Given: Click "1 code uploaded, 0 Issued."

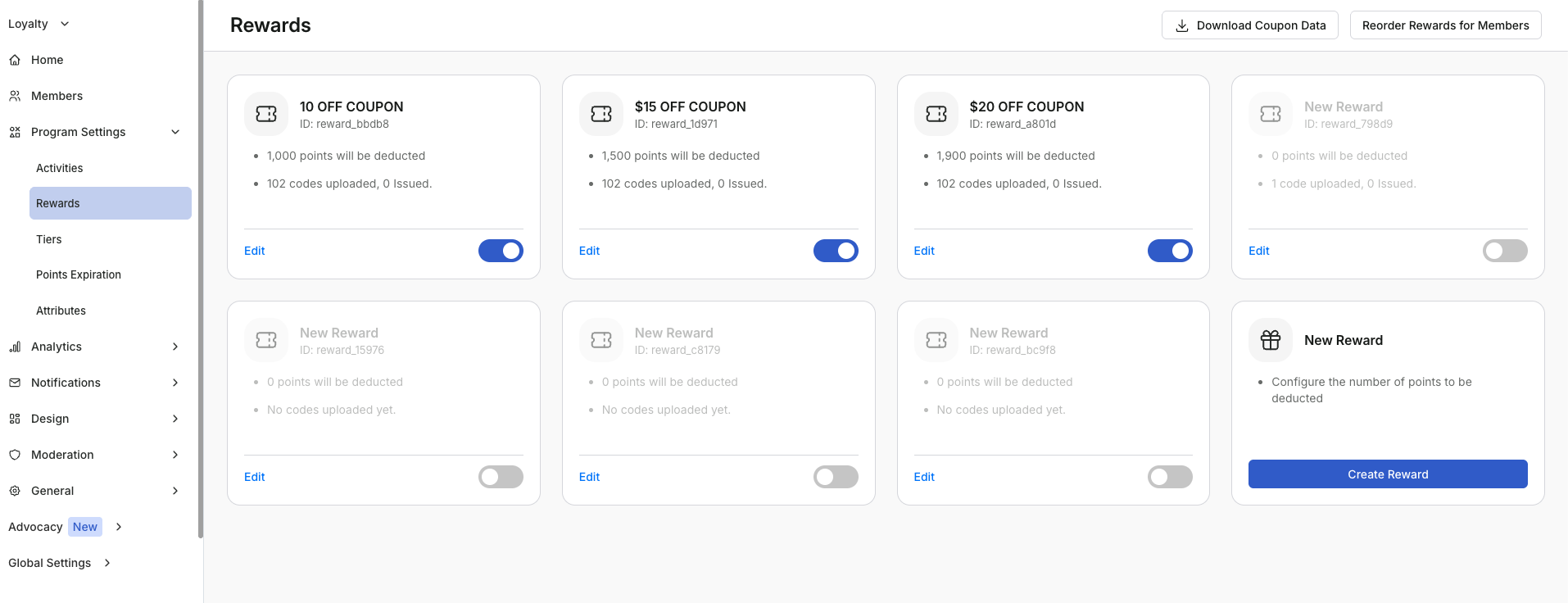Looking at the screenshot, I should tap(1344, 184).
